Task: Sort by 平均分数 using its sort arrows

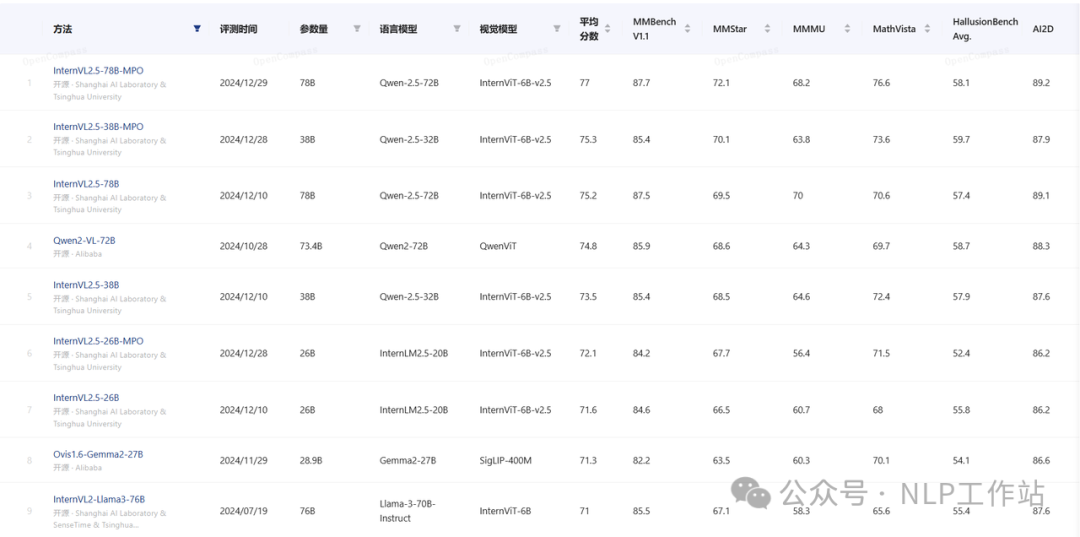Action: point(608,29)
